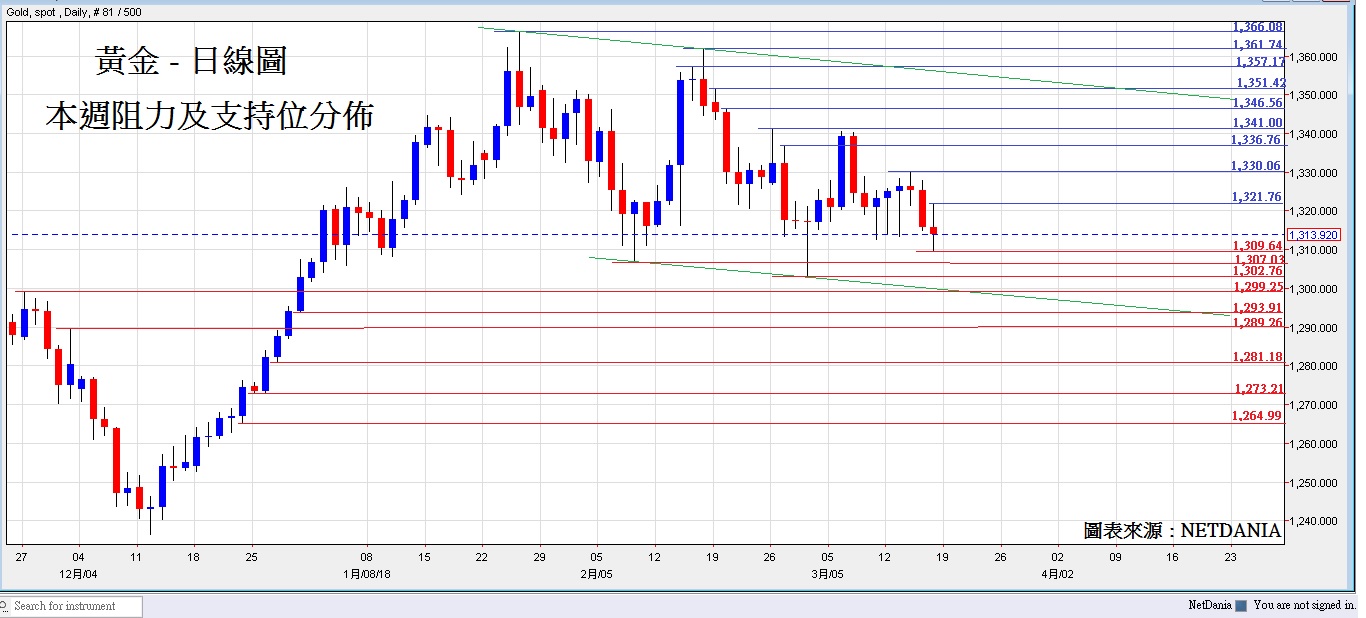Select the 1,361.74 resistance level label
Screen dimensions: 1366x618
coord(1257,45)
